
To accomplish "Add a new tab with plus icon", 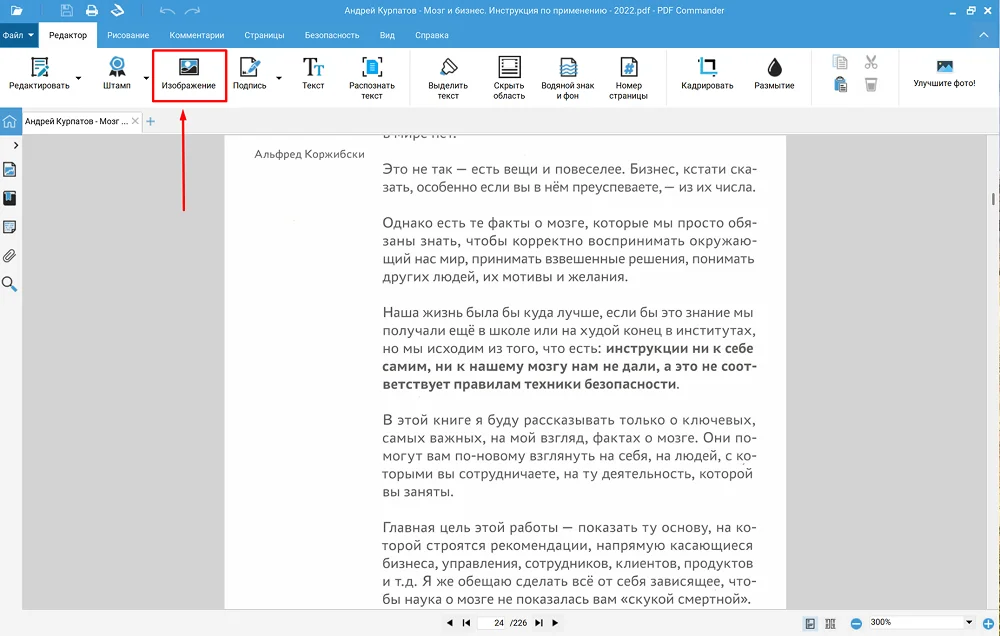I will point(151,121).
